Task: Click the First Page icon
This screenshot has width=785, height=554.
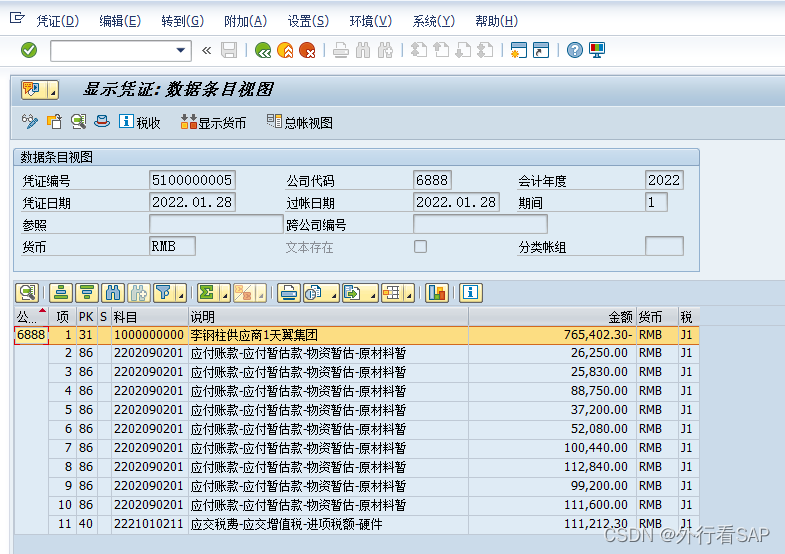Action: (x=419, y=50)
